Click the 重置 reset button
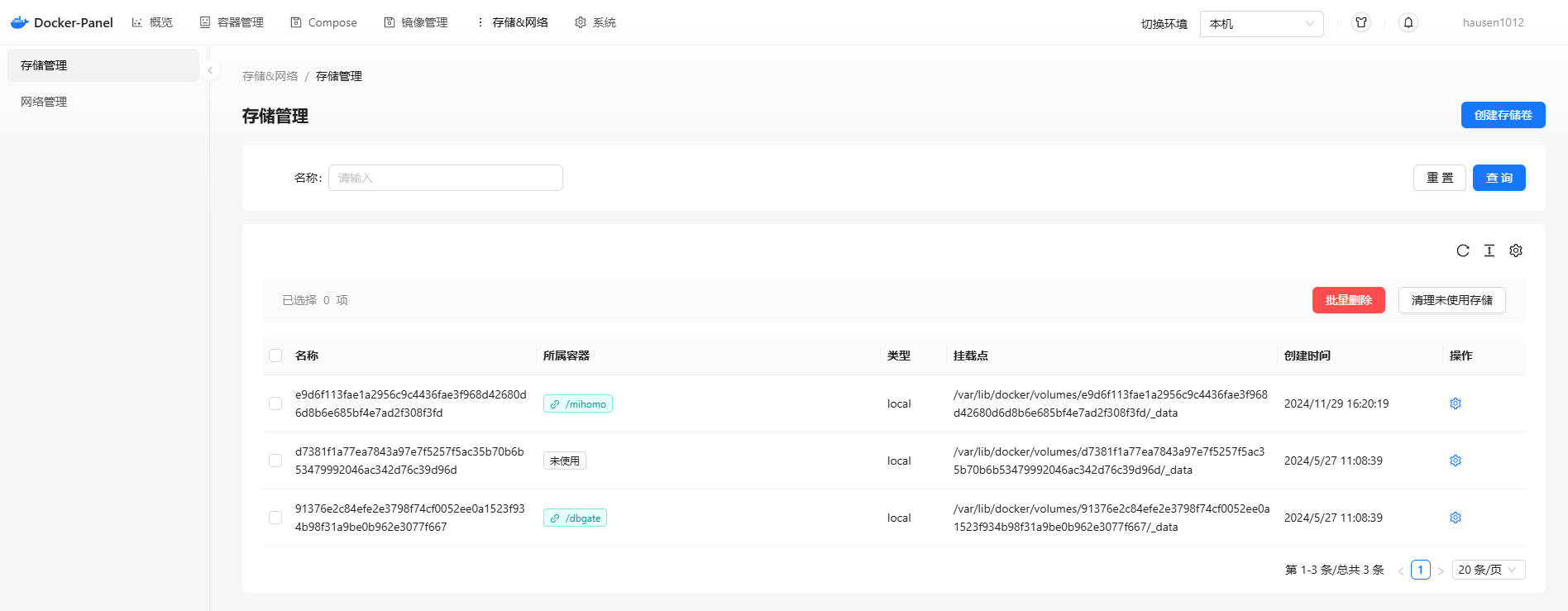Viewport: 1568px width, 611px height. point(1439,178)
